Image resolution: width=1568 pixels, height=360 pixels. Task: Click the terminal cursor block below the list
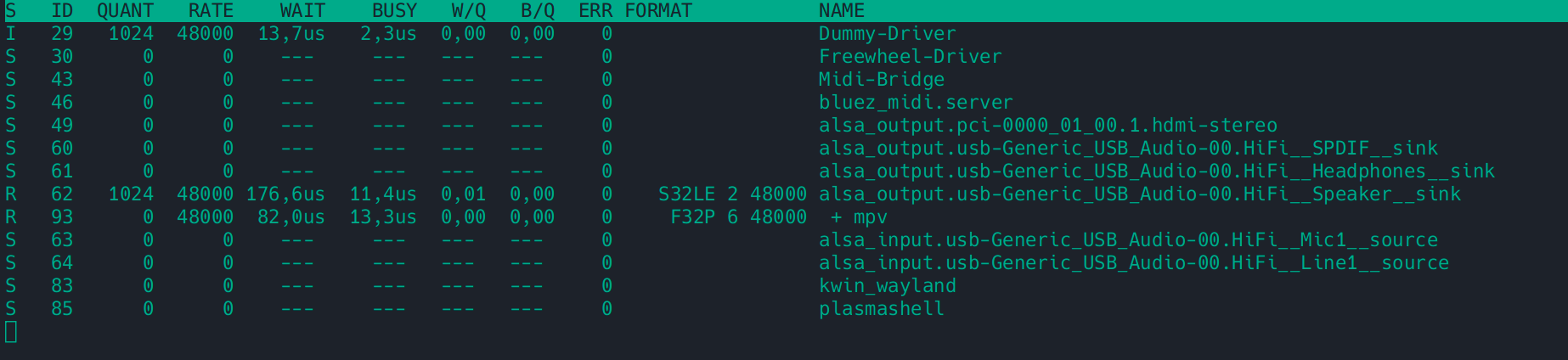pos(11,332)
